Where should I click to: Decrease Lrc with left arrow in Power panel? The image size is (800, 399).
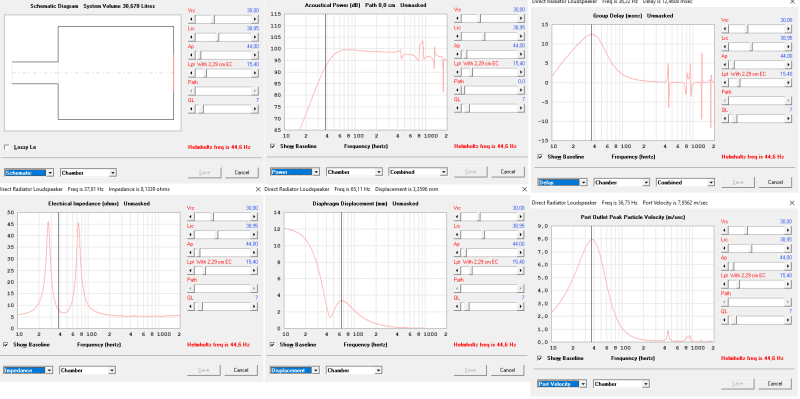click(458, 37)
